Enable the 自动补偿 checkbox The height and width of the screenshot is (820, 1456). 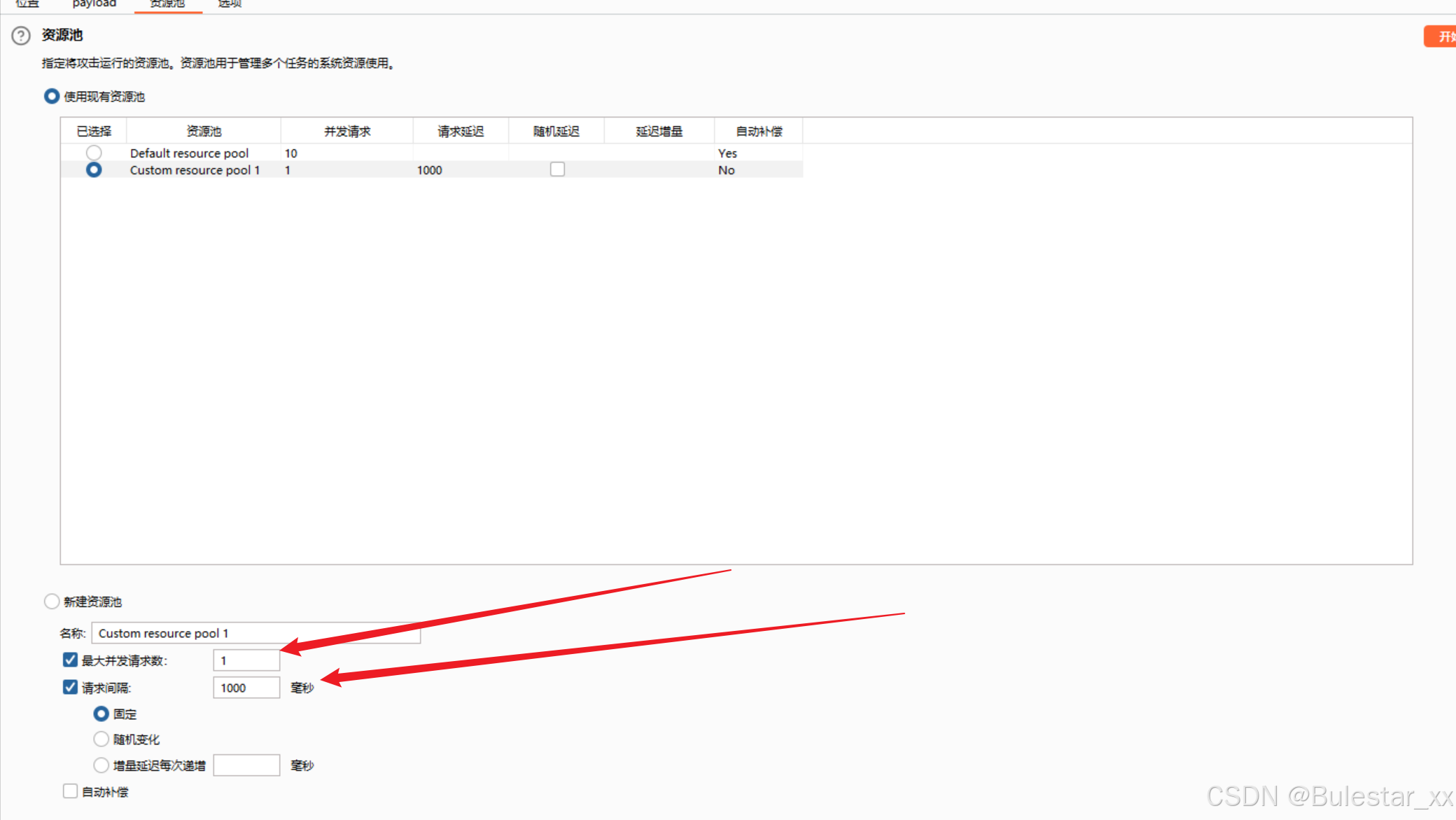70,791
